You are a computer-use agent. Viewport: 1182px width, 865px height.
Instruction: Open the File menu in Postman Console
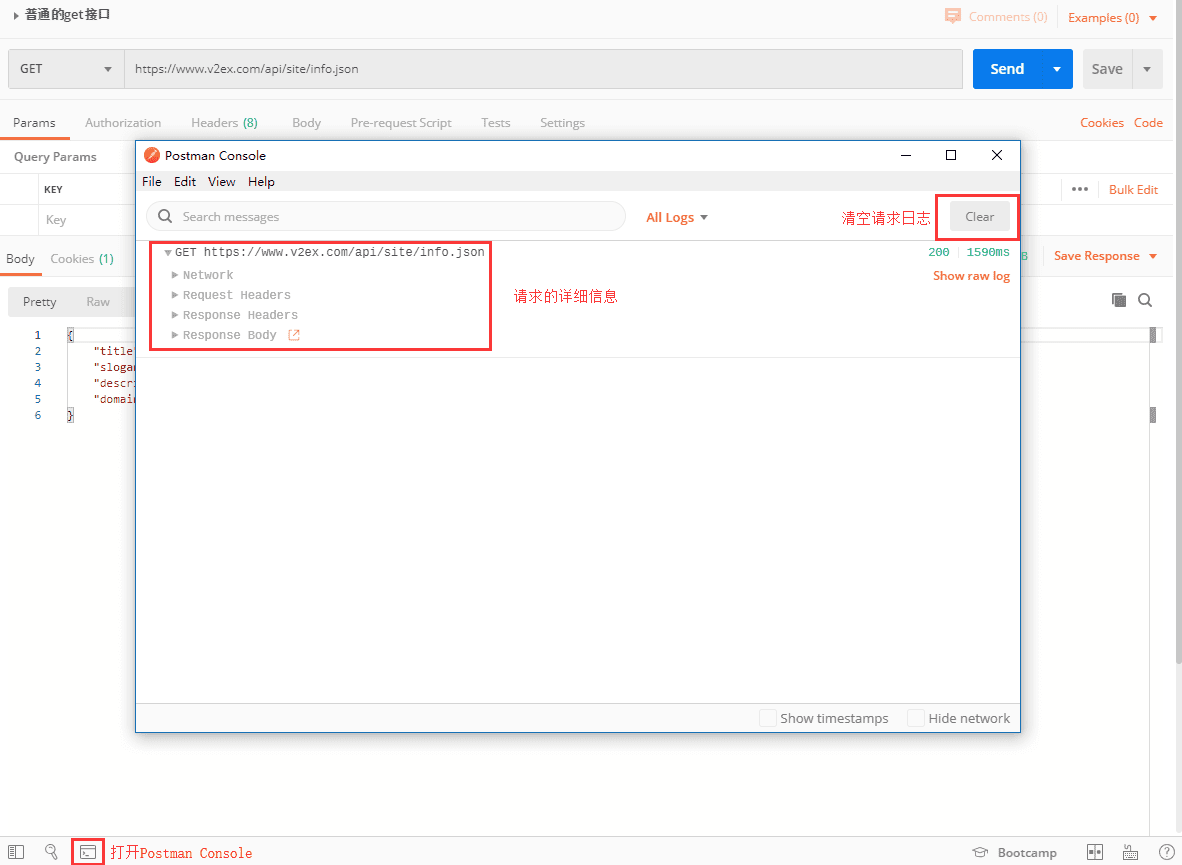tap(152, 182)
